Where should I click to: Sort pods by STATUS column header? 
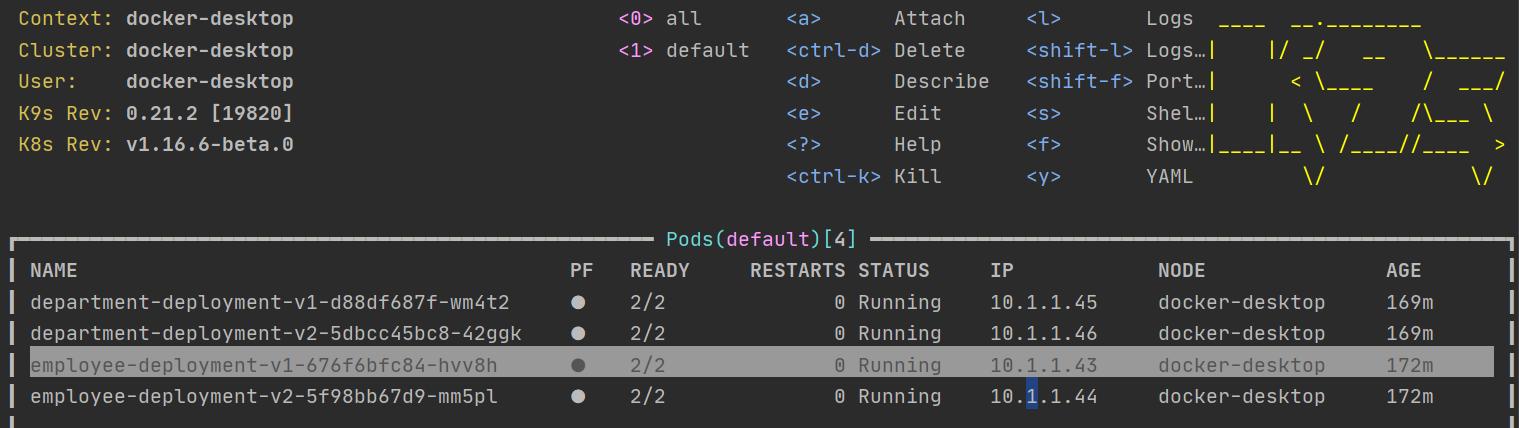point(893,271)
